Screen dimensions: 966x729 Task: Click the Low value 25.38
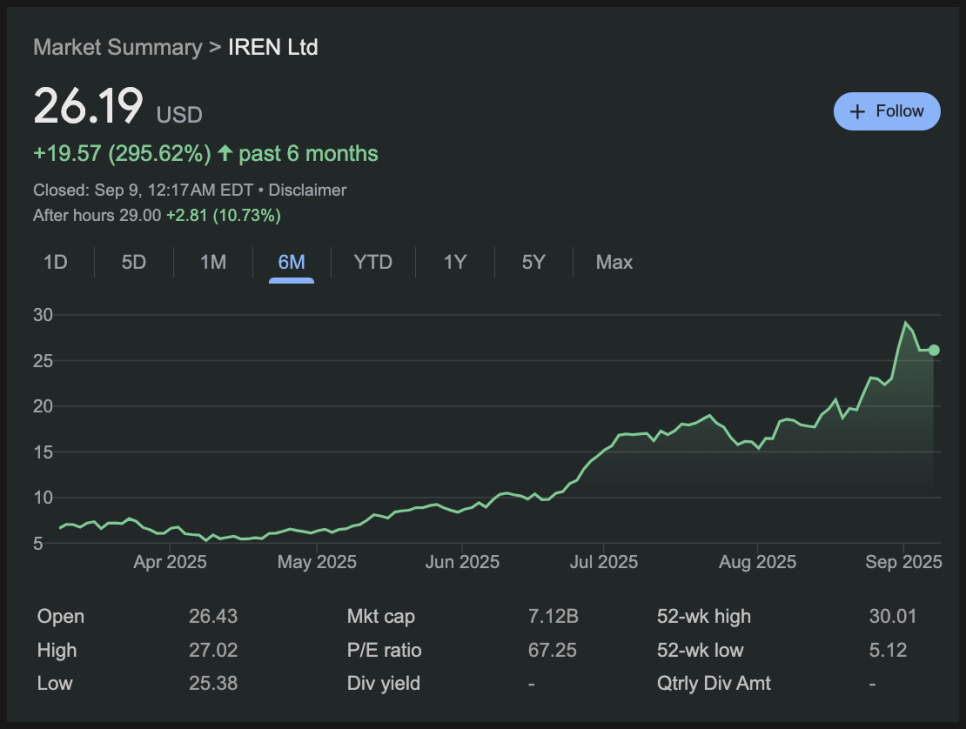213,683
